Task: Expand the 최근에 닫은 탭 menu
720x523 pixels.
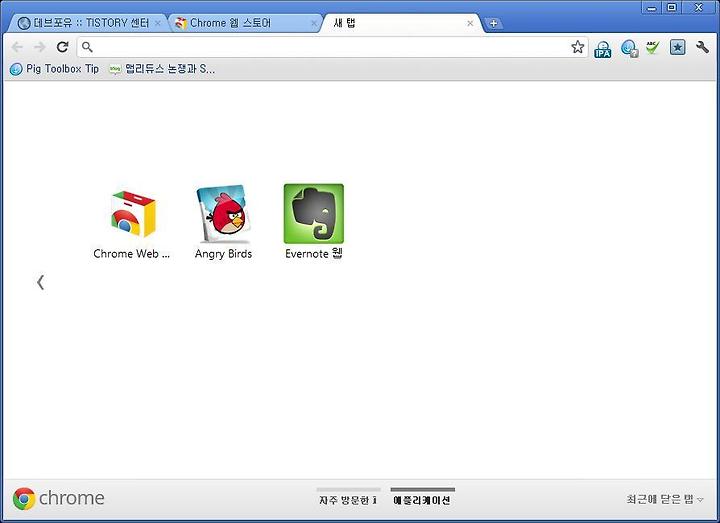Action: tap(665, 499)
